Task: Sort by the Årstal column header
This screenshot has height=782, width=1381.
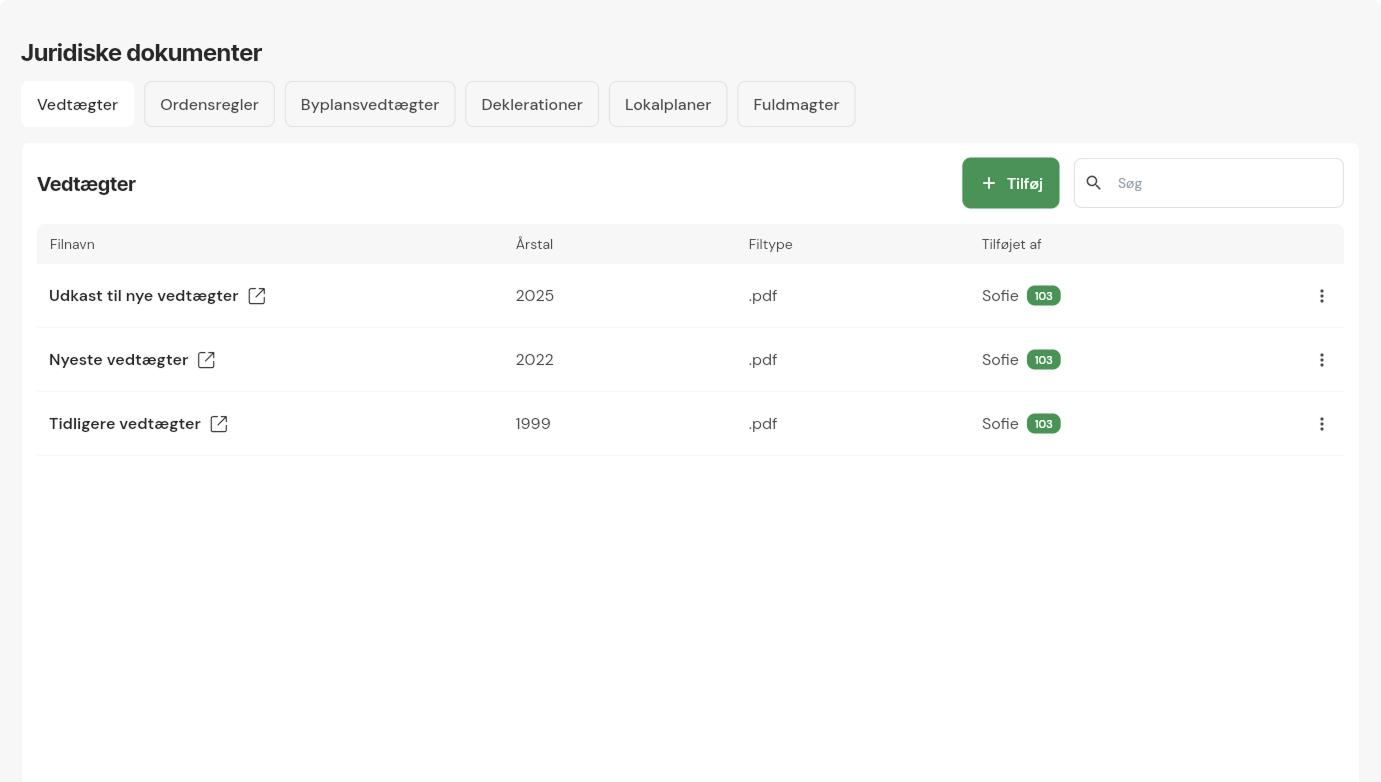Action: point(534,244)
